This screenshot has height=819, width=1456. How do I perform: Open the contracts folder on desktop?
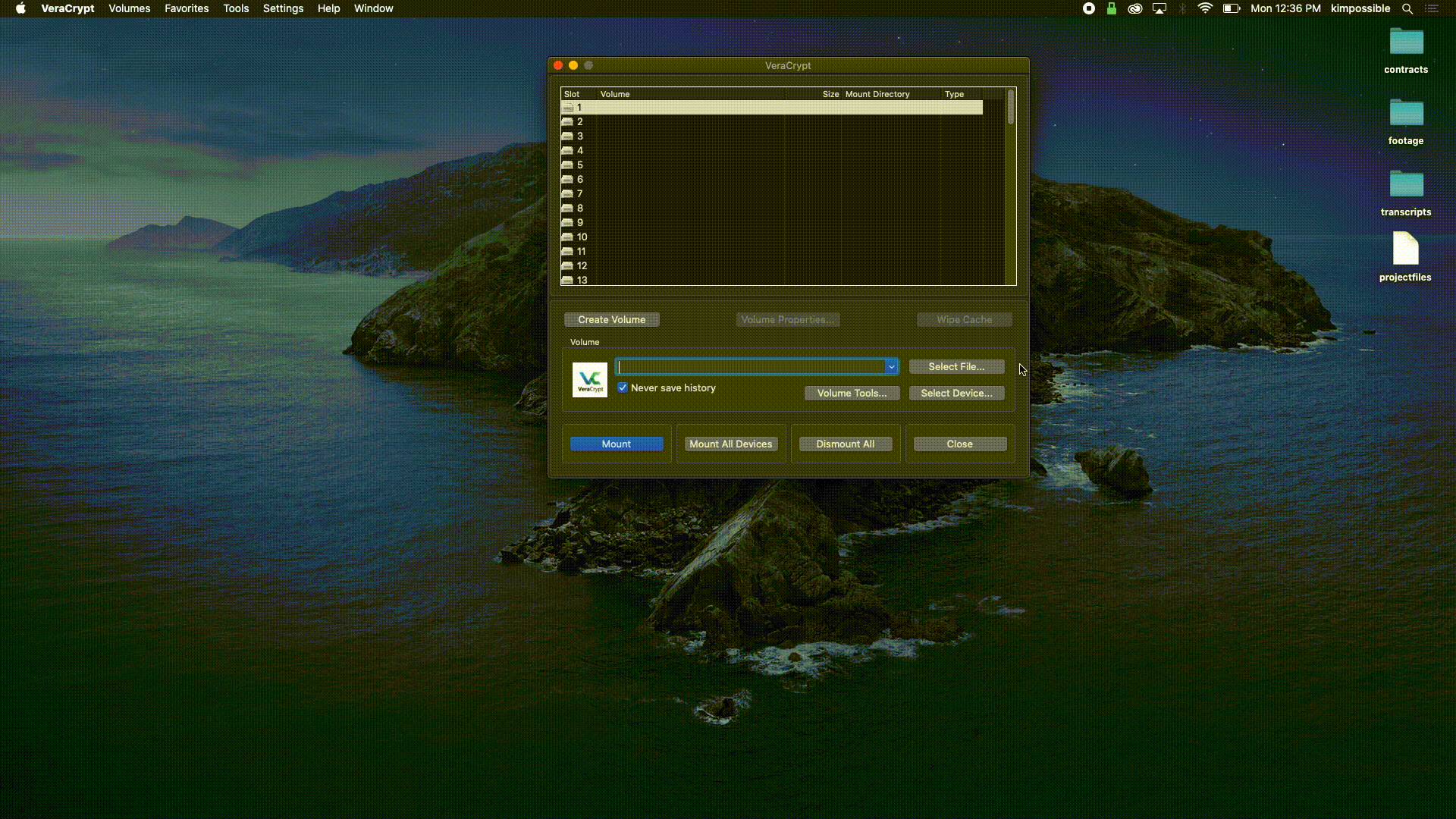[1405, 42]
